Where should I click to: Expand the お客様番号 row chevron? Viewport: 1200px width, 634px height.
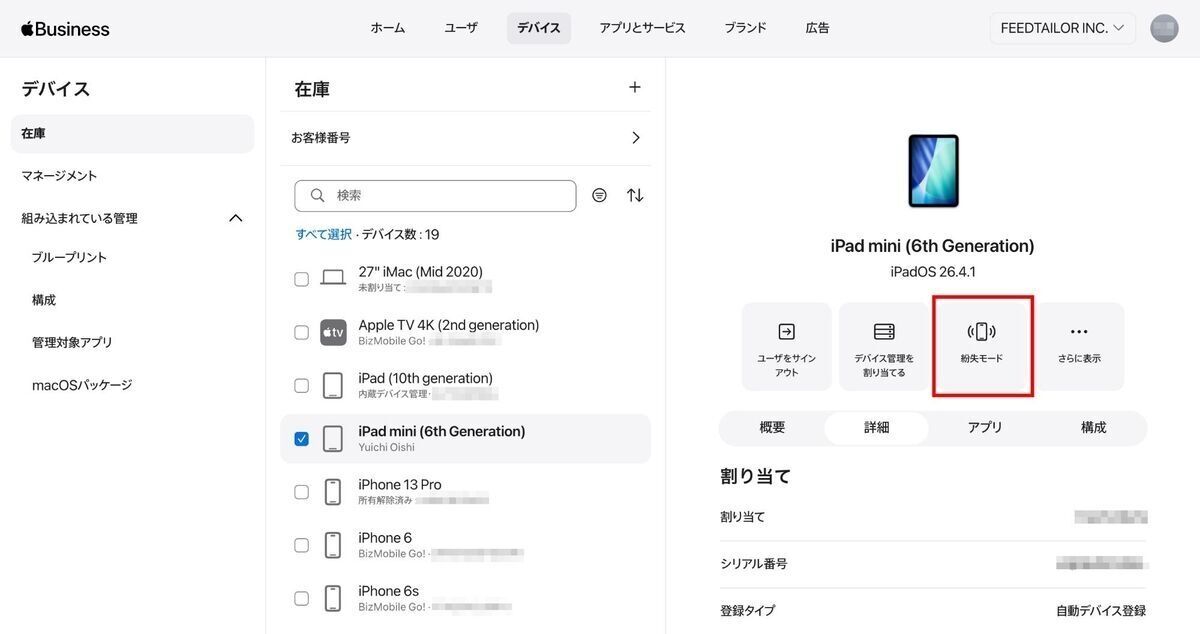[x=635, y=138]
